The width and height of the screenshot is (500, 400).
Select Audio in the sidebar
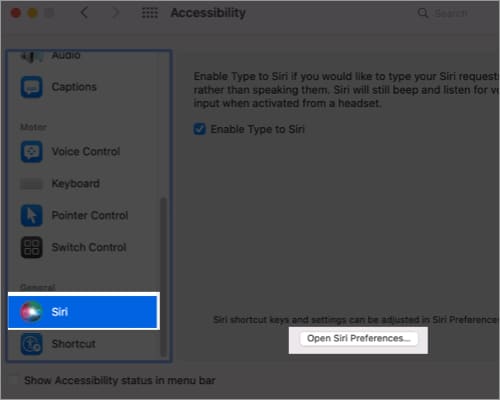click(x=83, y=56)
